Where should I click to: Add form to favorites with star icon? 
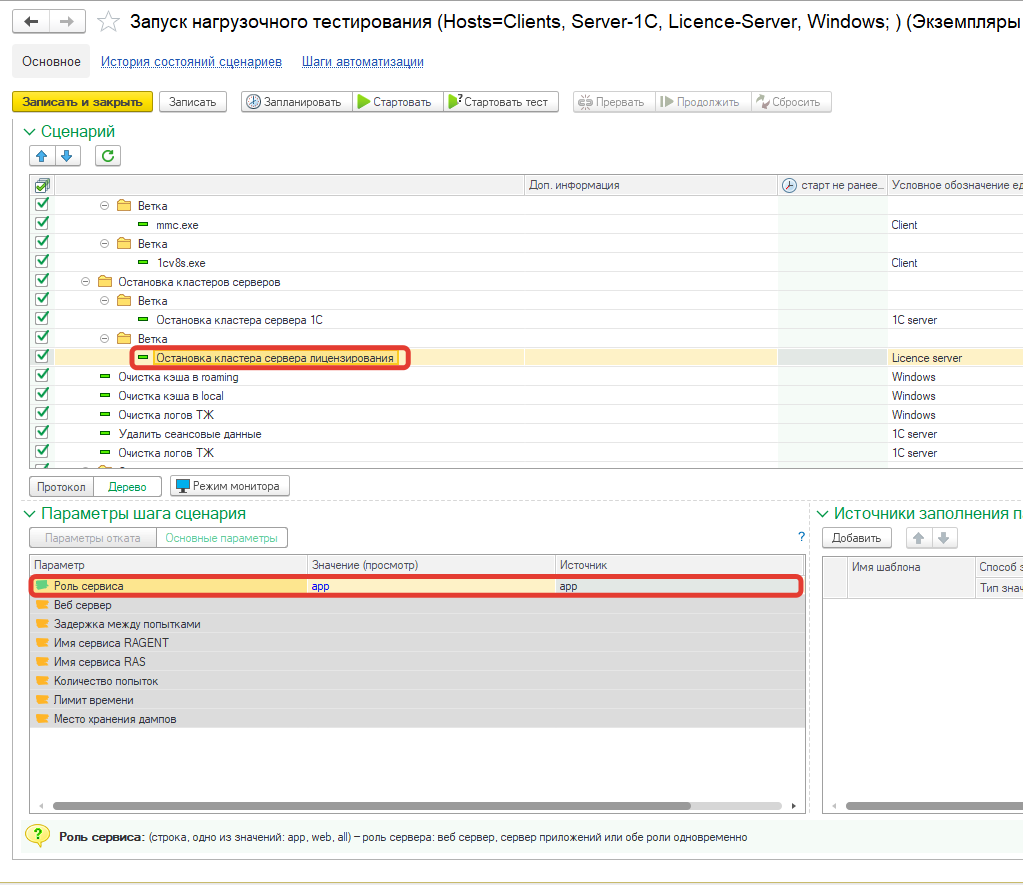[110, 22]
